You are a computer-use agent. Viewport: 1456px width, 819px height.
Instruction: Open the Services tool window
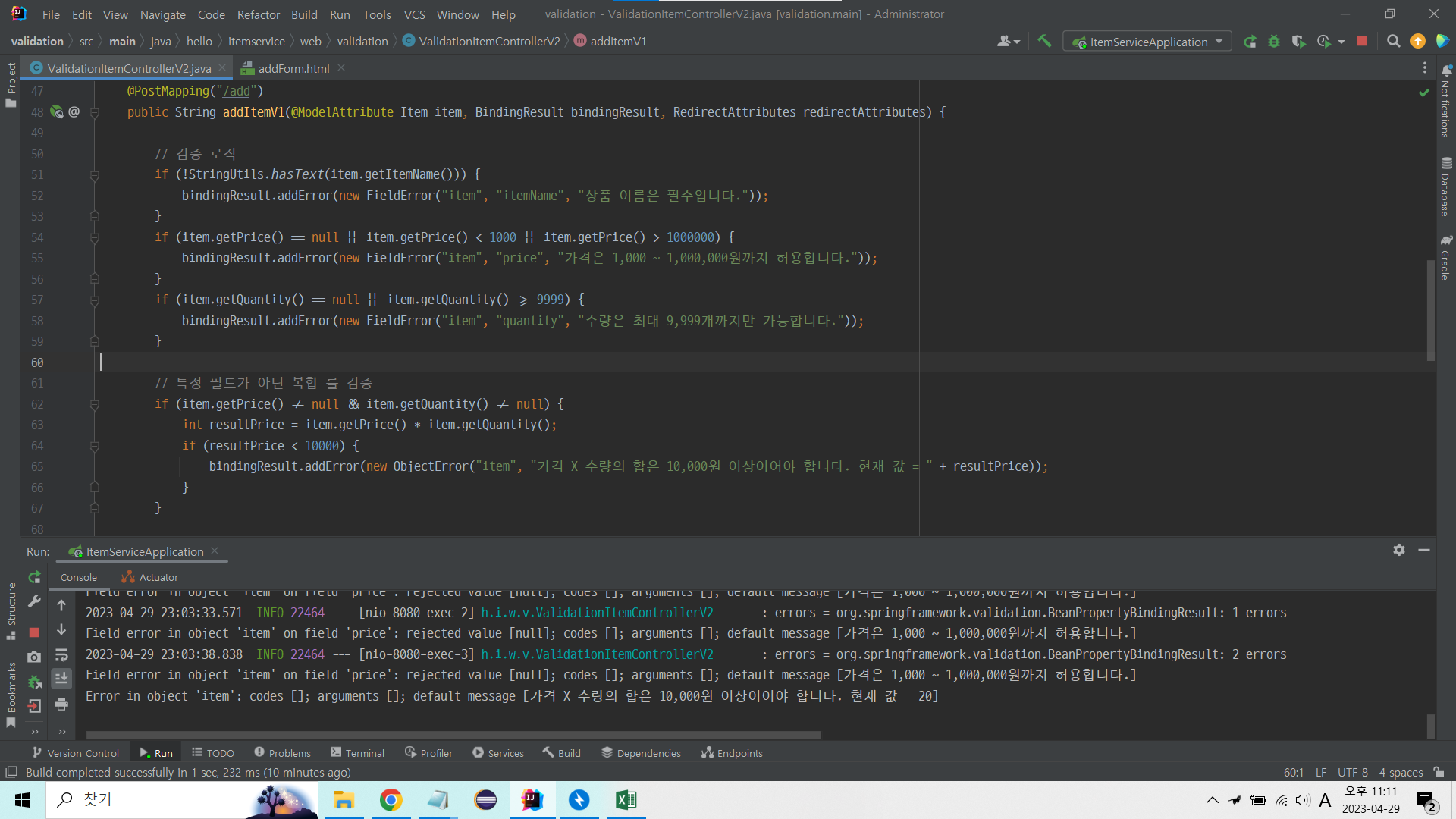coord(497,753)
